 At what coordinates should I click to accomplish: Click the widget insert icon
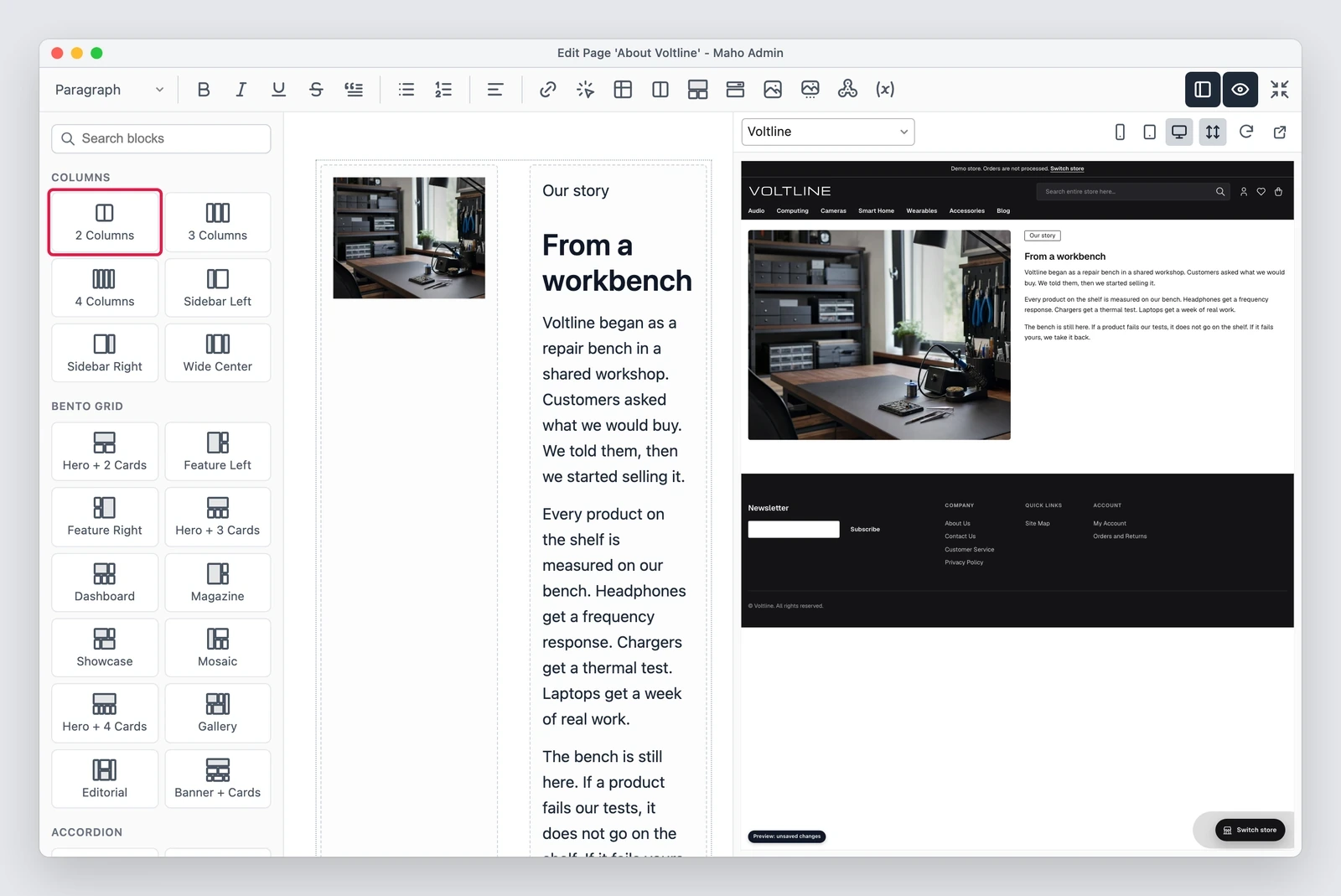[847, 90]
